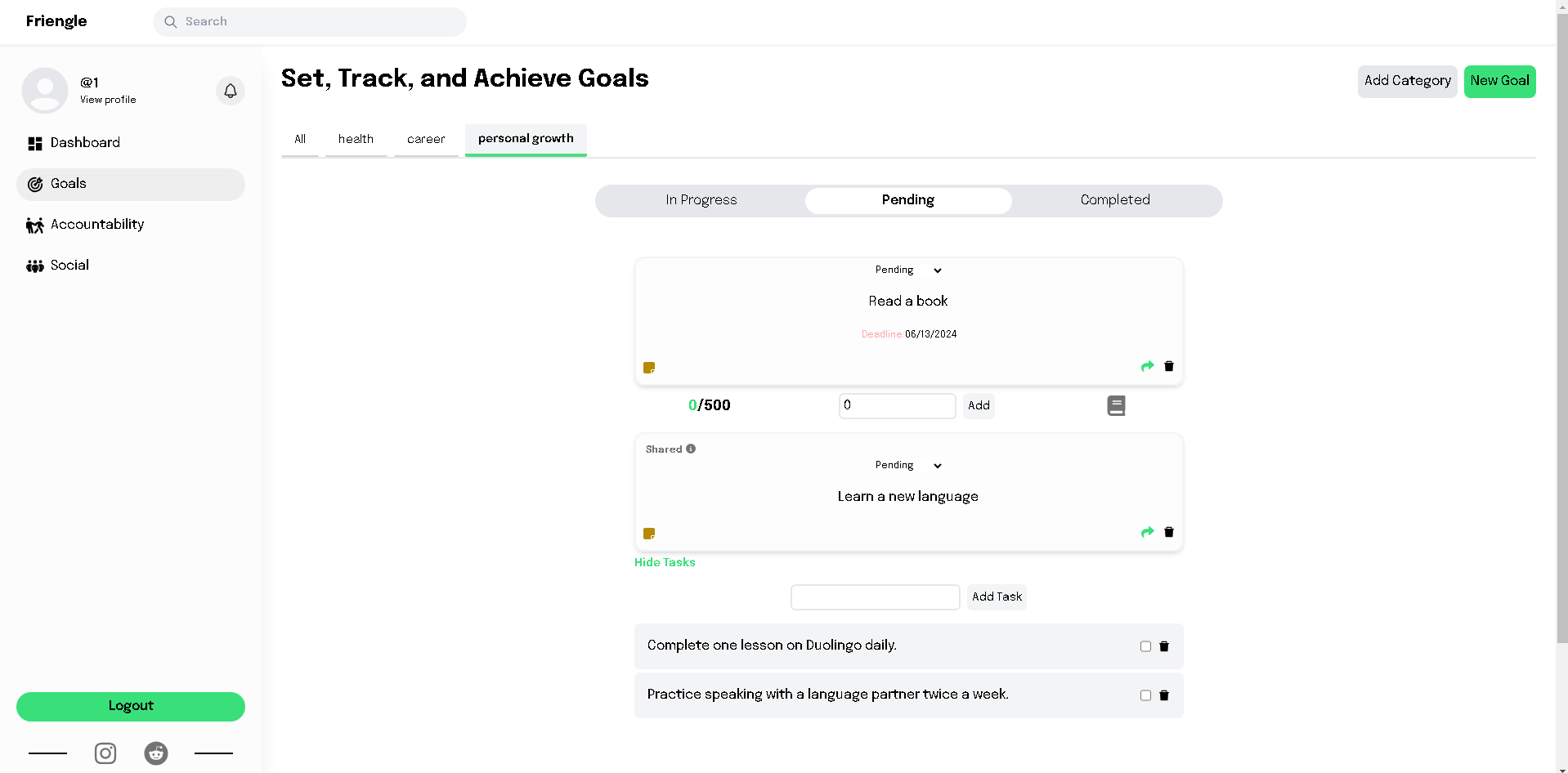Collapse tasks with Hide Tasks
Screen dimensions: 1568x773
point(665,562)
